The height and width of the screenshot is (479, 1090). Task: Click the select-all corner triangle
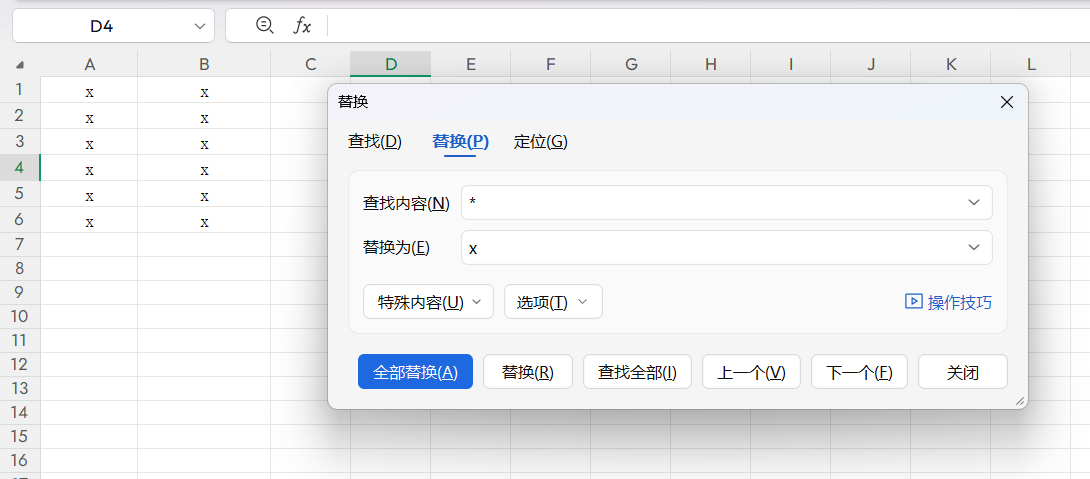click(x=20, y=65)
